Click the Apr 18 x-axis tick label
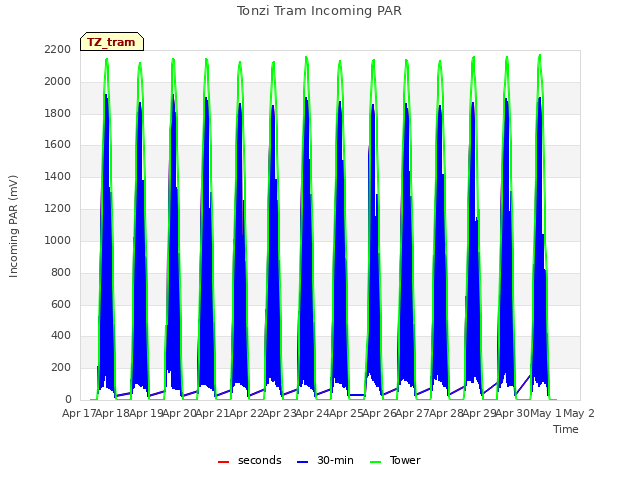The width and height of the screenshot is (640, 480). pos(111,413)
